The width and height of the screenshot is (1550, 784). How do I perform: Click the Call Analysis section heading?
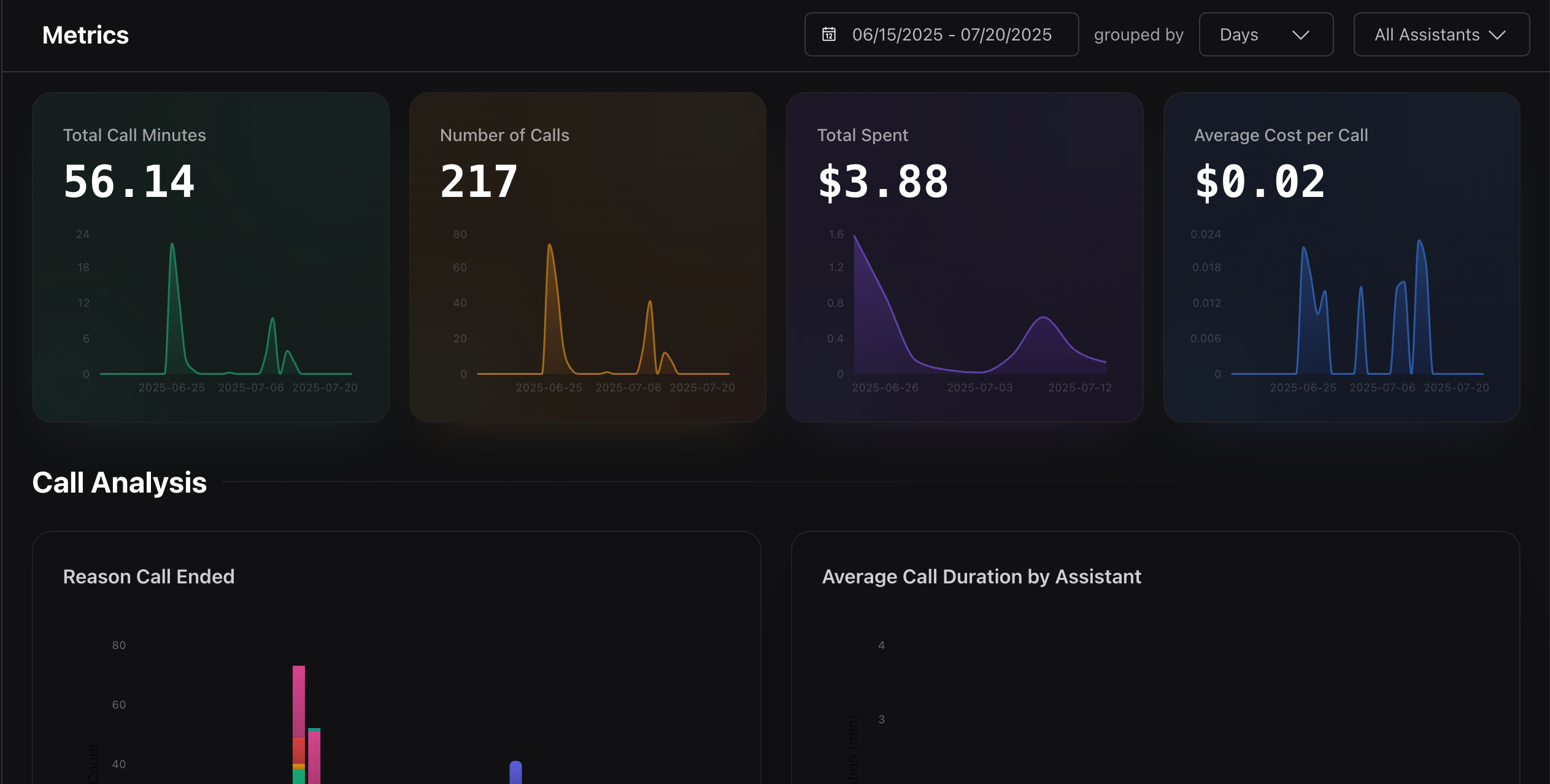coord(119,482)
